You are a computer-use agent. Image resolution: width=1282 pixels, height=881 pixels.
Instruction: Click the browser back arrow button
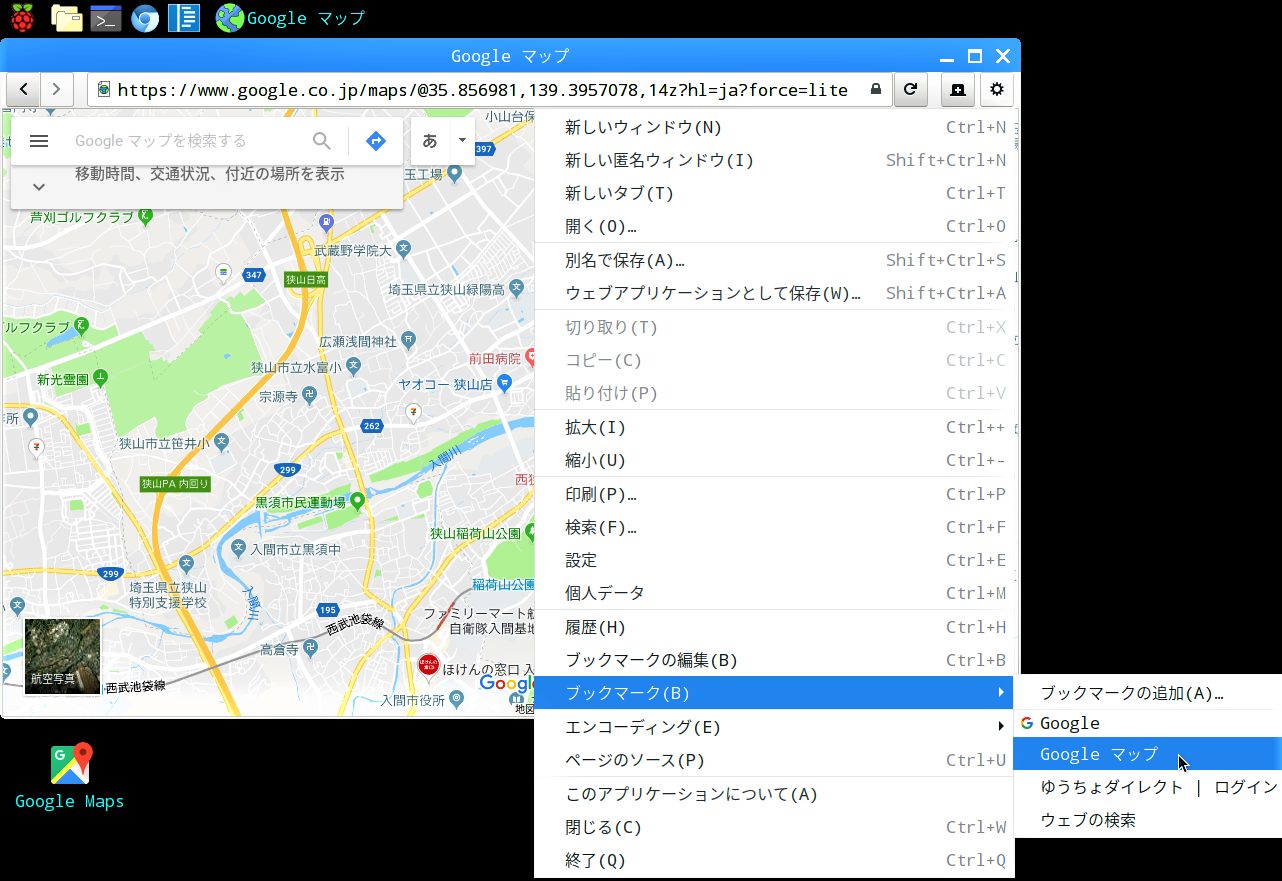tap(23, 90)
